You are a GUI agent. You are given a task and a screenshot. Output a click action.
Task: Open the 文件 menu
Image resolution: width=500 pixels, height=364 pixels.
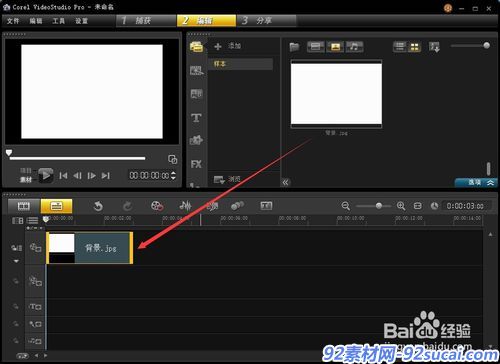point(13,21)
